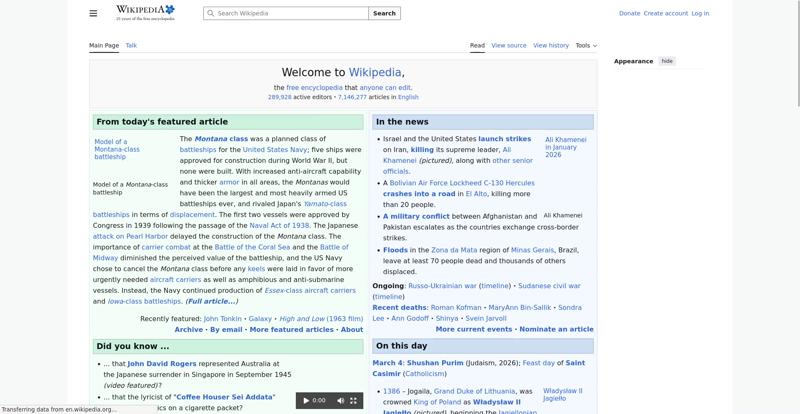Image resolution: width=800 pixels, height=414 pixels.
Task: Play the video in the player
Action: click(x=306, y=400)
